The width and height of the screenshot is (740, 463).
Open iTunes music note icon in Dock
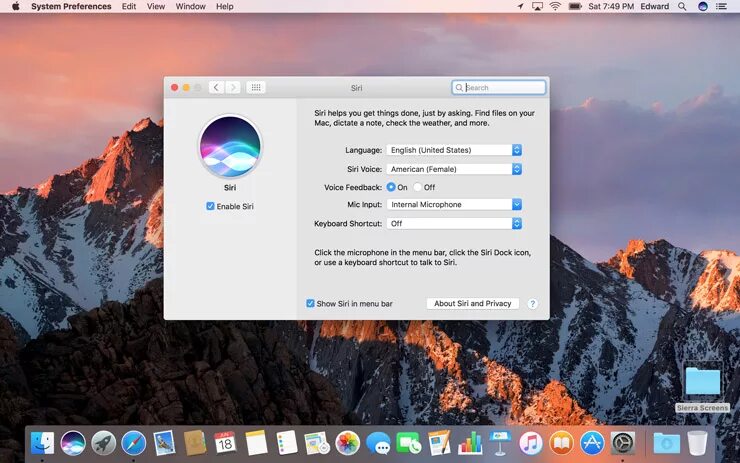coord(531,443)
